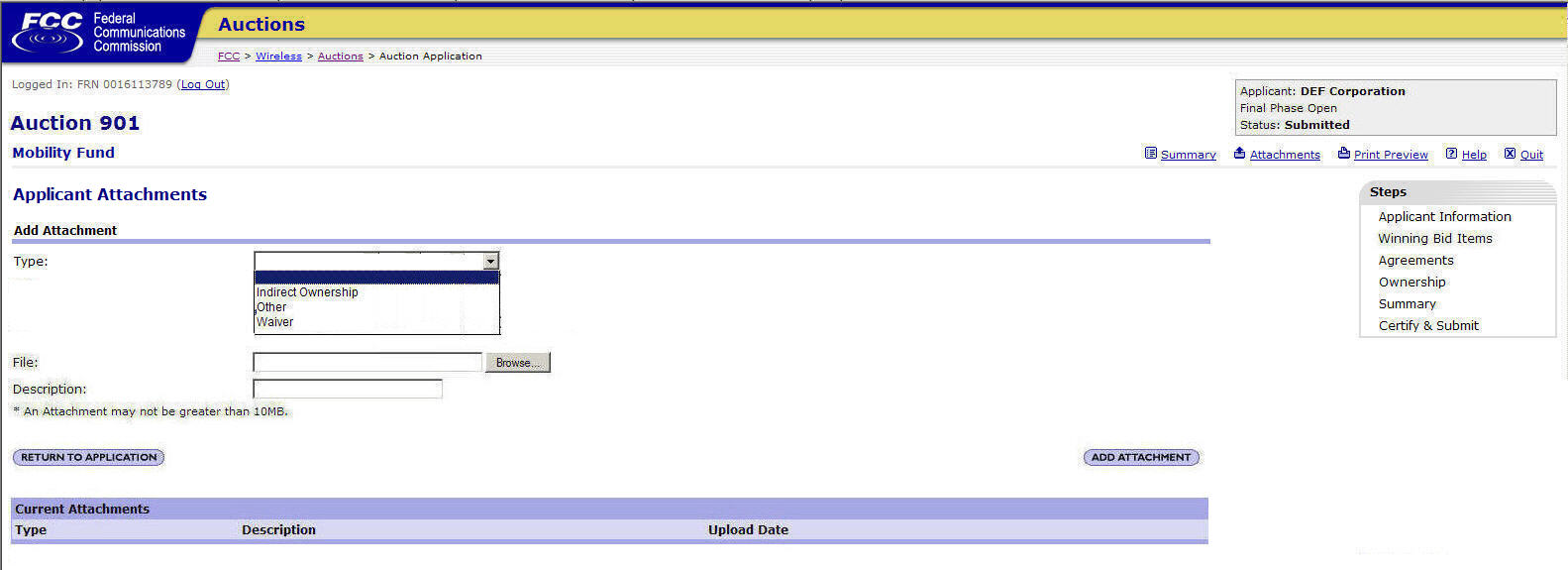This screenshot has height=570, width=1568.
Task: Open Certify & Submit step
Action: click(1428, 325)
